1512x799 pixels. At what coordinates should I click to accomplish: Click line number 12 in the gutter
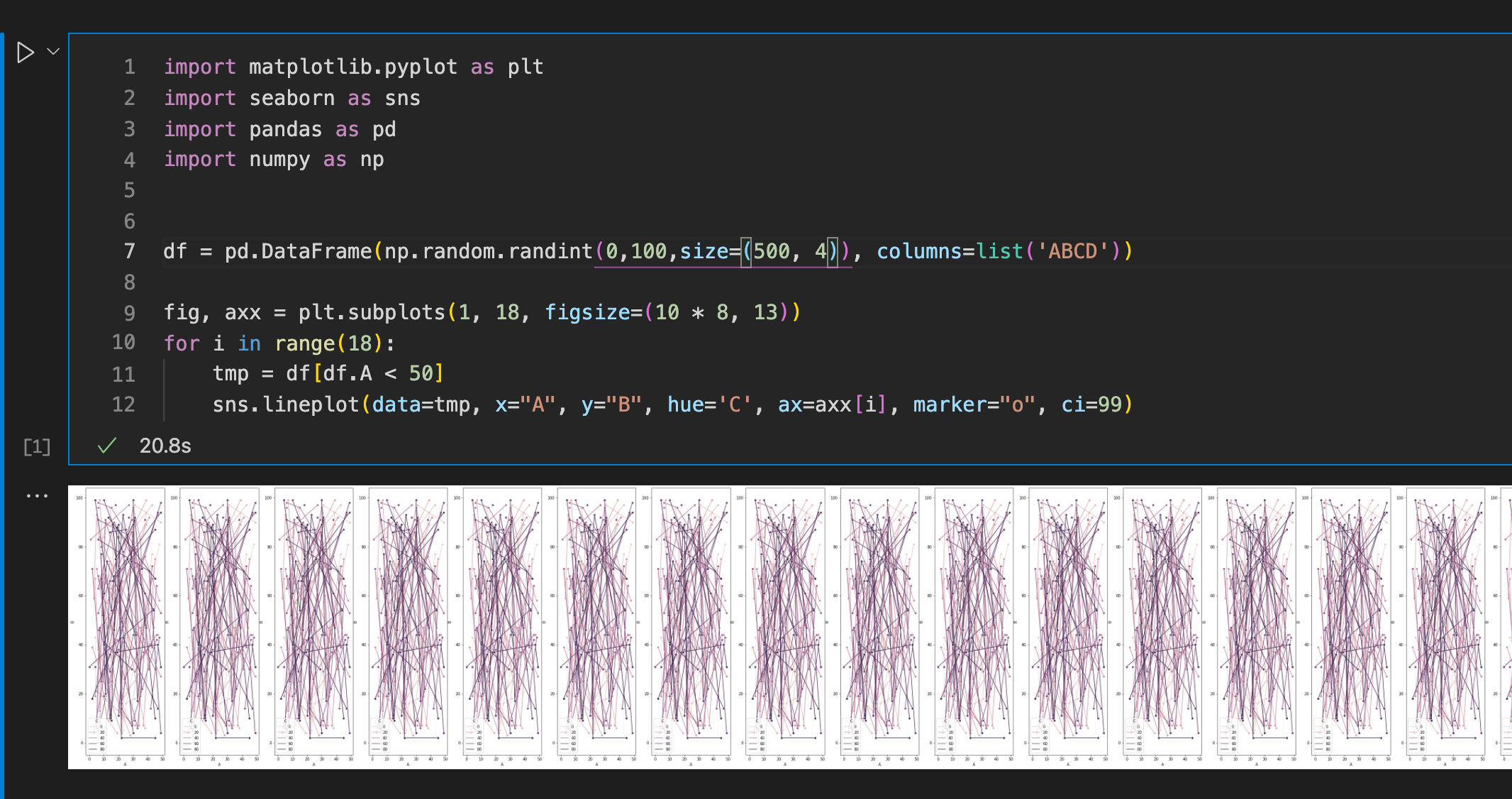tap(123, 404)
